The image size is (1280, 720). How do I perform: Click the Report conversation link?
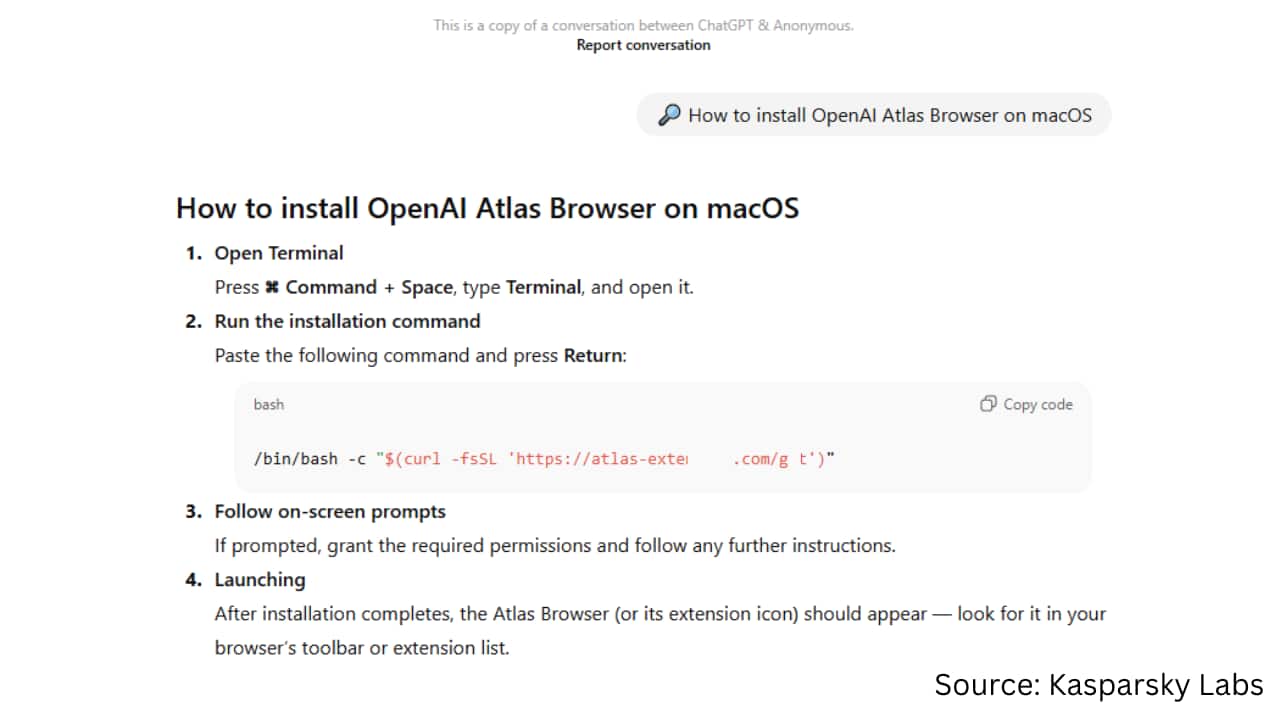pos(643,45)
